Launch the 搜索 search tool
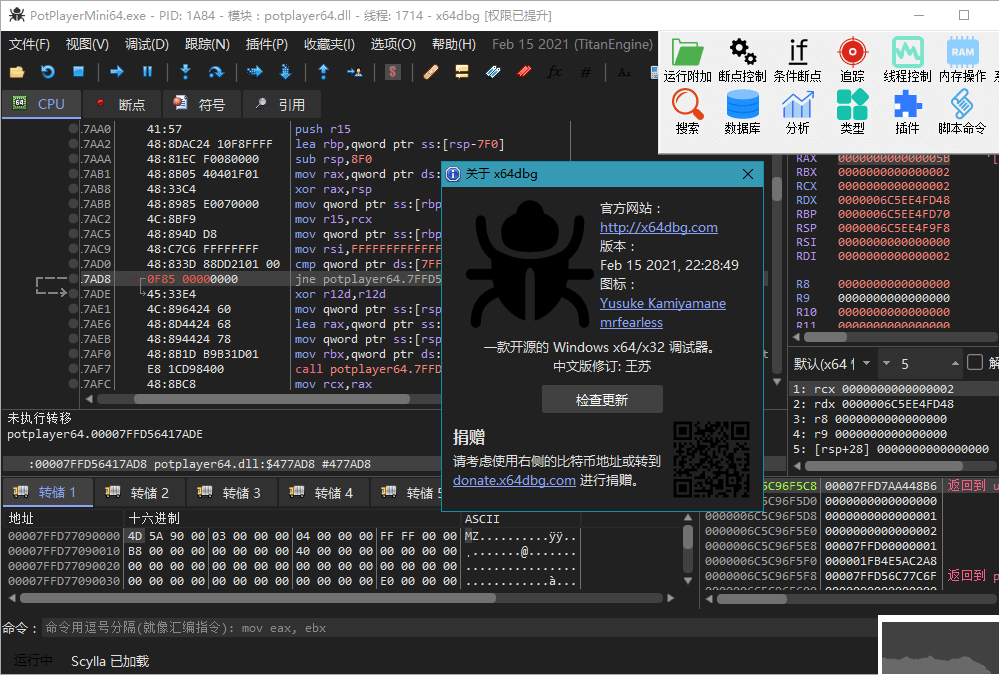Screen dimensions: 999x675 tap(690, 112)
